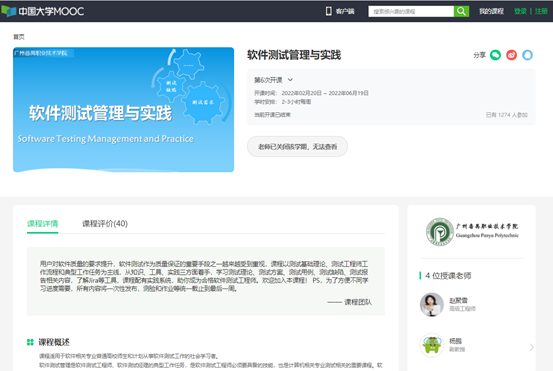Click the 登录 login link
The height and width of the screenshot is (371, 553).
pos(520,11)
